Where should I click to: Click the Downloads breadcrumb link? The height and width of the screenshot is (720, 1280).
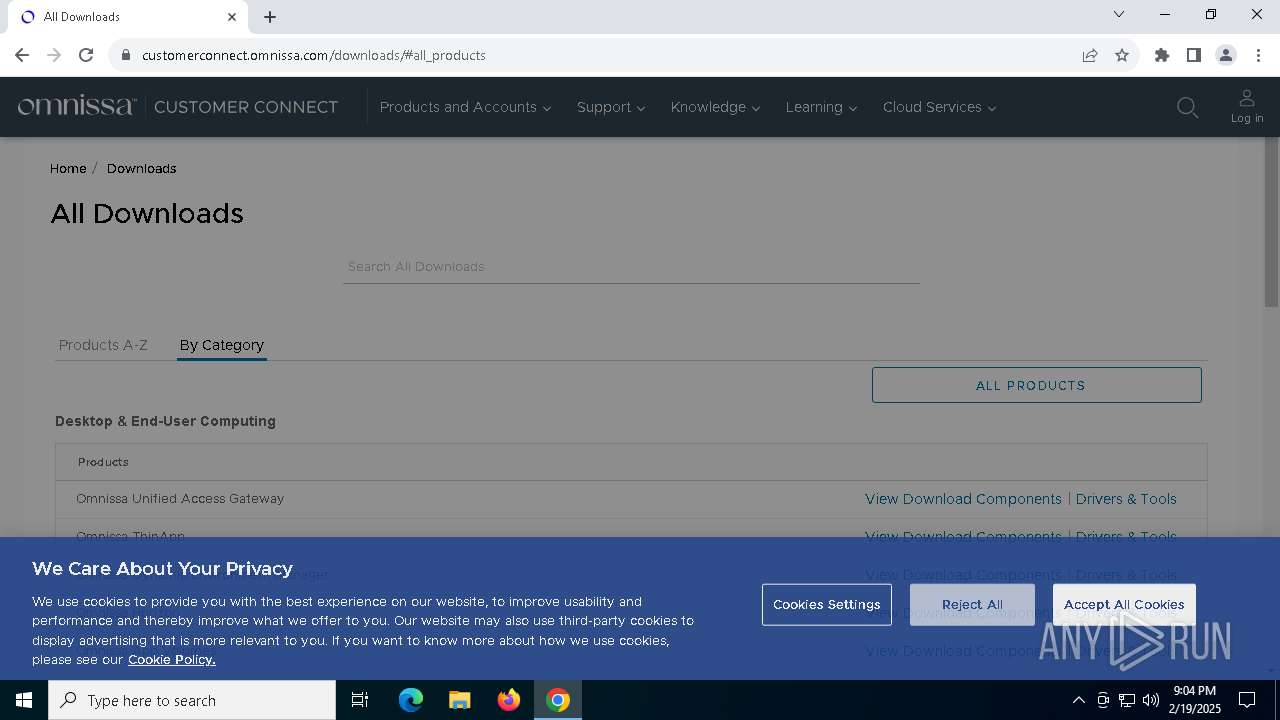(x=141, y=168)
